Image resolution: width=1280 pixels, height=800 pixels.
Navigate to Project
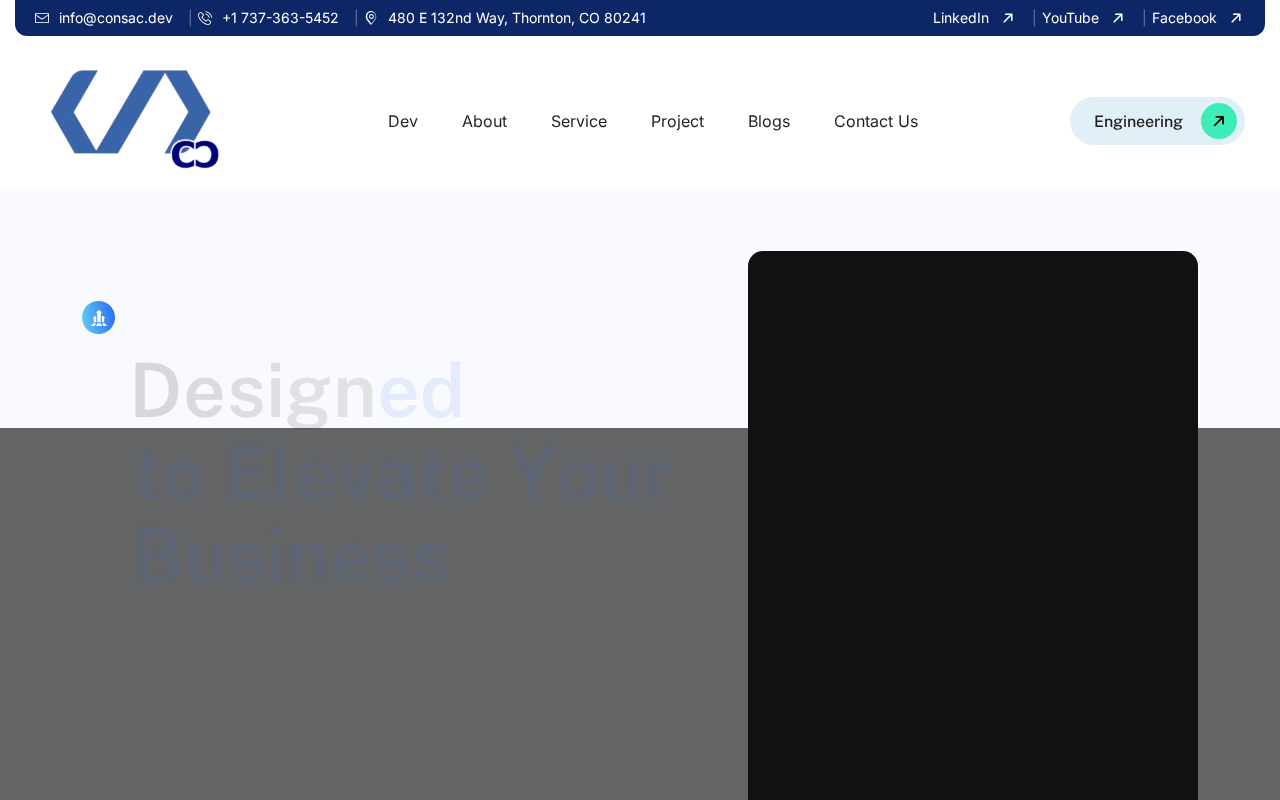coord(677,121)
